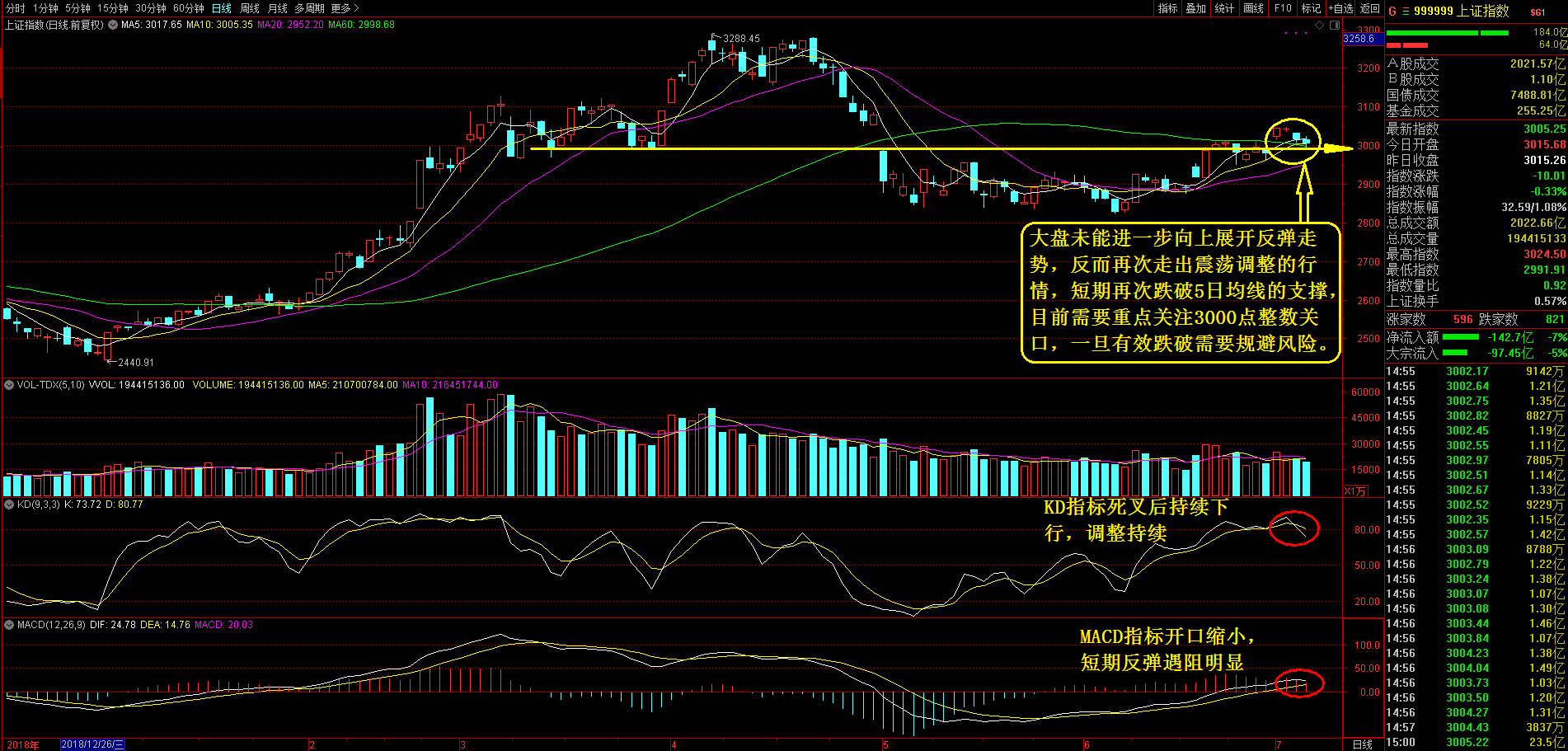Click the diamond icon atop main chart
Viewport: 1568px width, 751px height.
1319,26
